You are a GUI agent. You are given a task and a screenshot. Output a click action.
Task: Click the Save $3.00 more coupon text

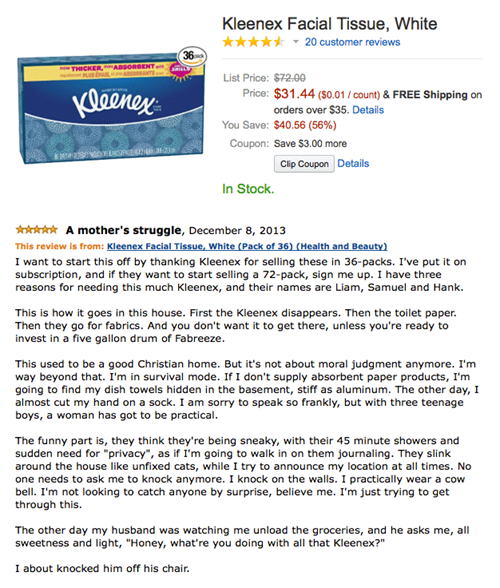(310, 144)
